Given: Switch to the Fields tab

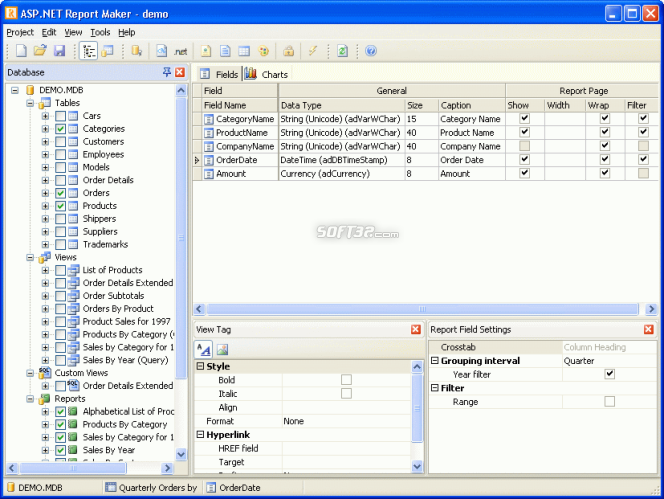Looking at the screenshot, I should pyautogui.click(x=219, y=74).
